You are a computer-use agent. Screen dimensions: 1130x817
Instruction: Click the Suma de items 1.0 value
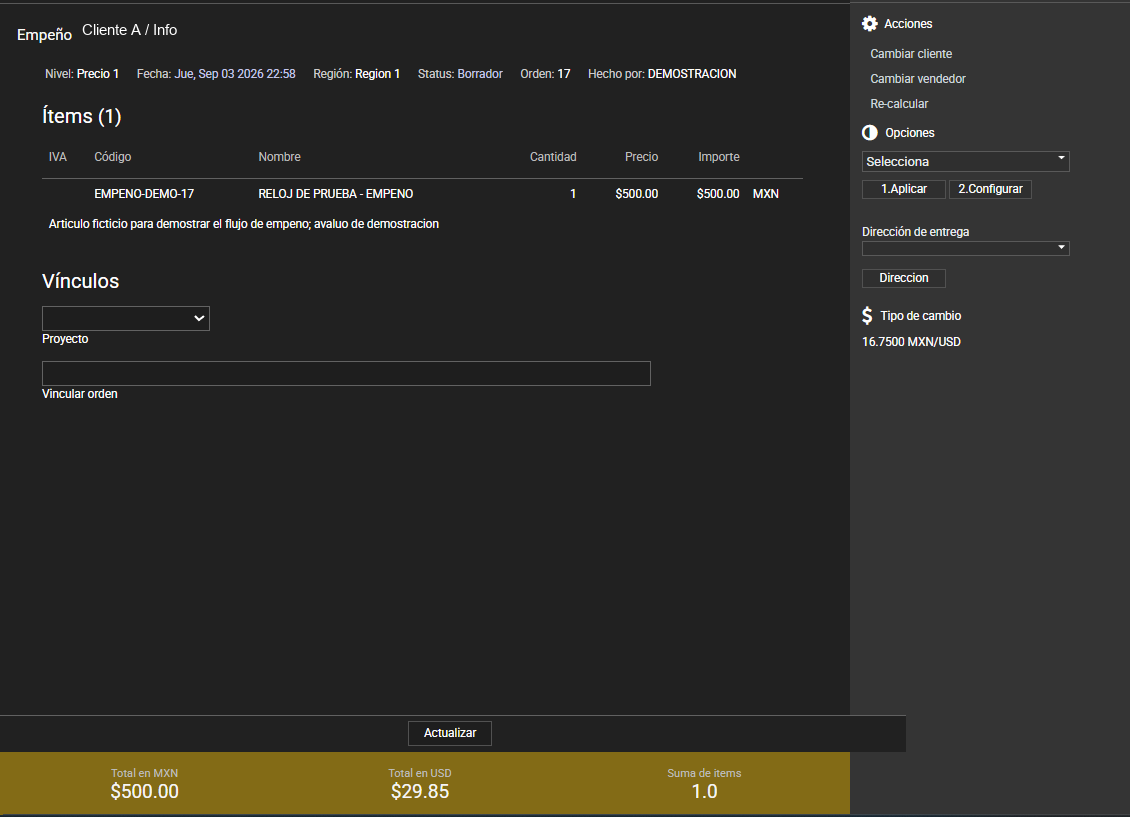coord(704,792)
